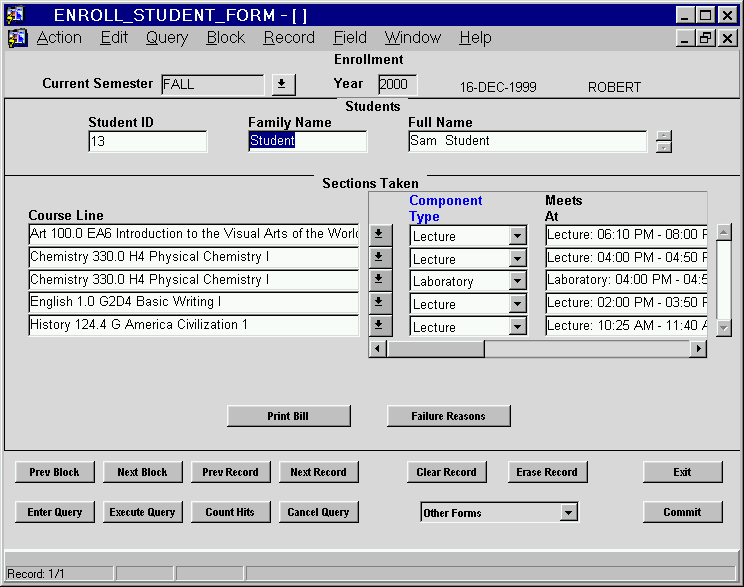Open list of values for Chemistry Laboratory row

pos(380,280)
